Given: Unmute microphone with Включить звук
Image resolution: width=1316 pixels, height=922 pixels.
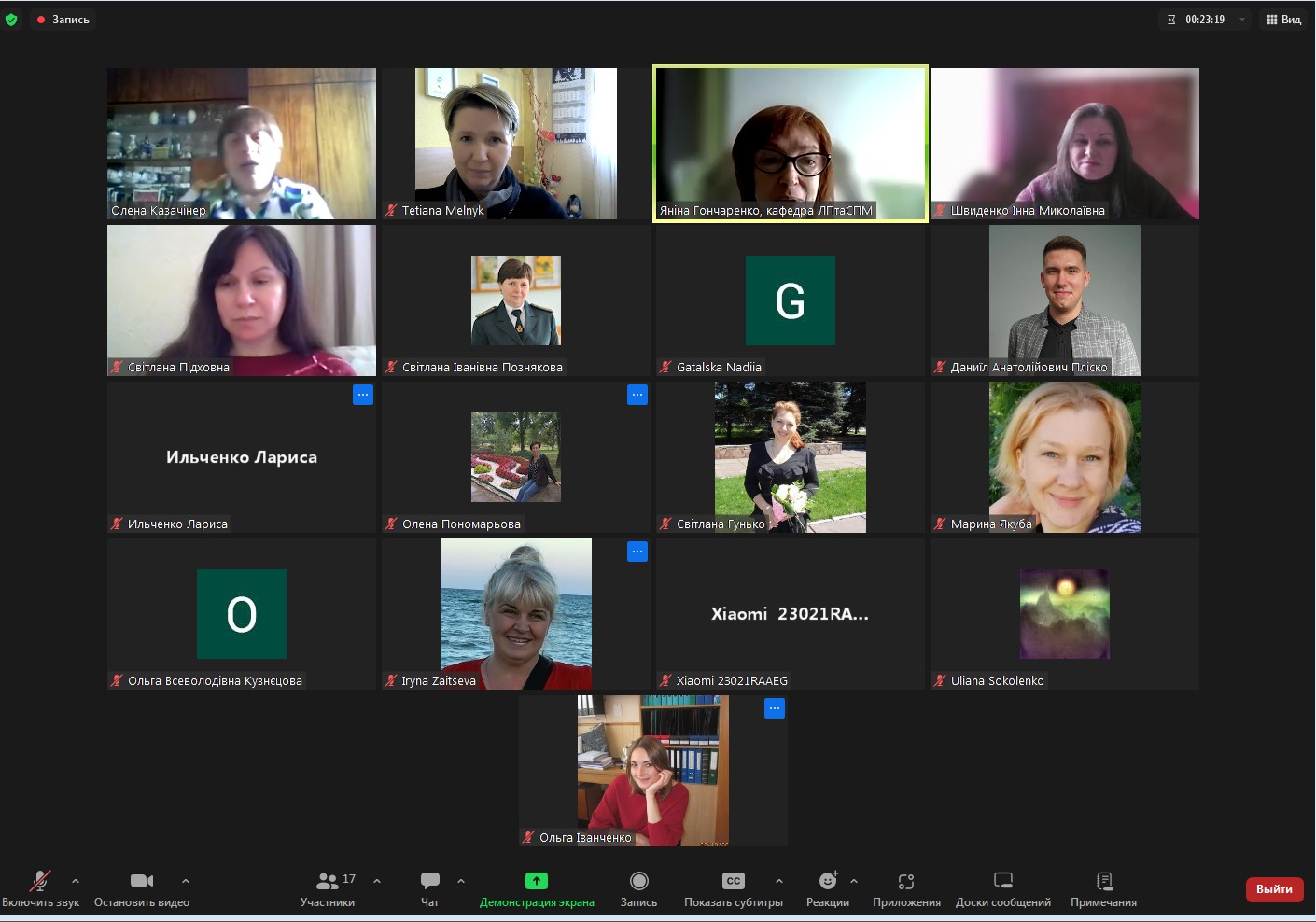Looking at the screenshot, I should tap(40, 887).
